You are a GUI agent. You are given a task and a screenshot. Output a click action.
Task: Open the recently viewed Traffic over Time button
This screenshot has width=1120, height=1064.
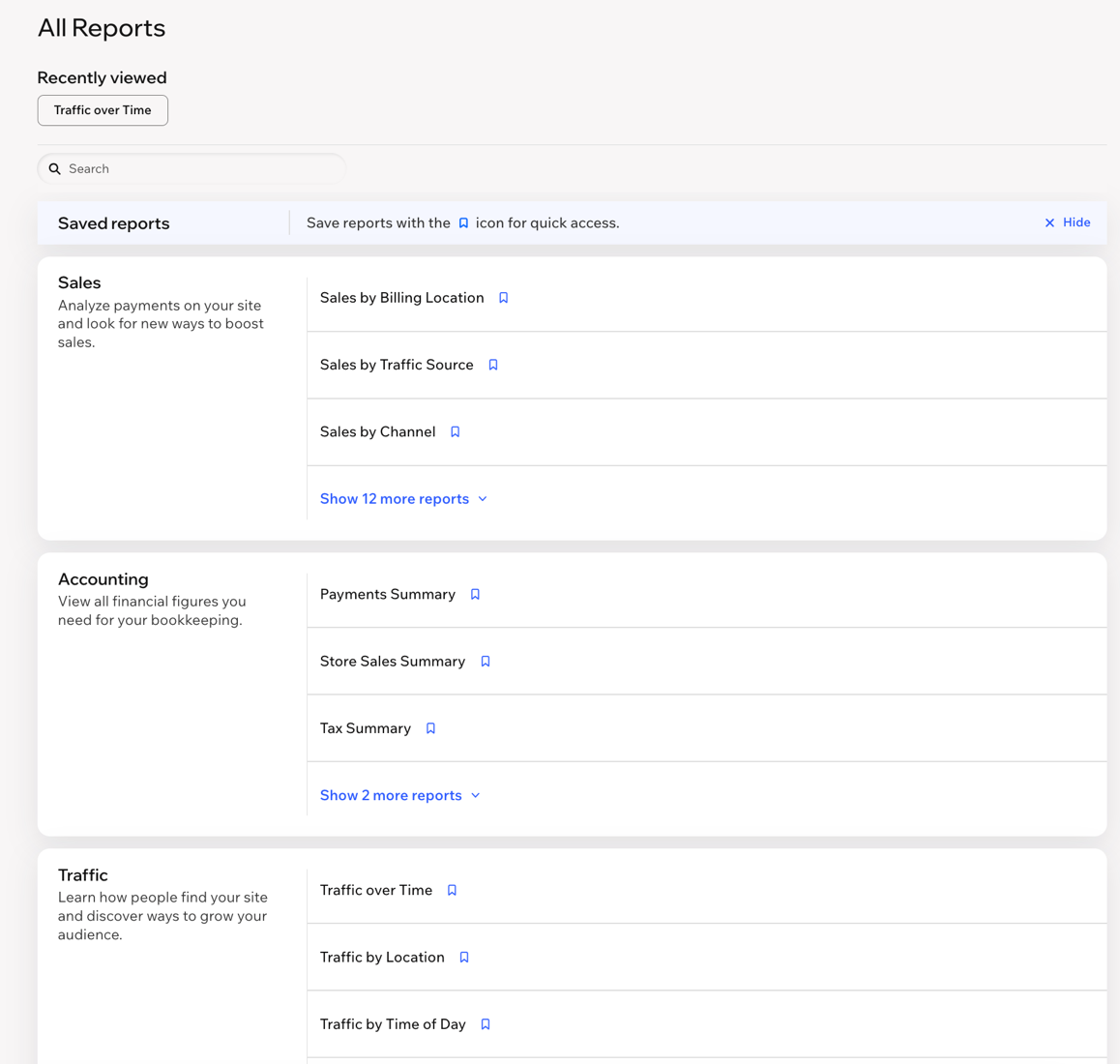[103, 110]
